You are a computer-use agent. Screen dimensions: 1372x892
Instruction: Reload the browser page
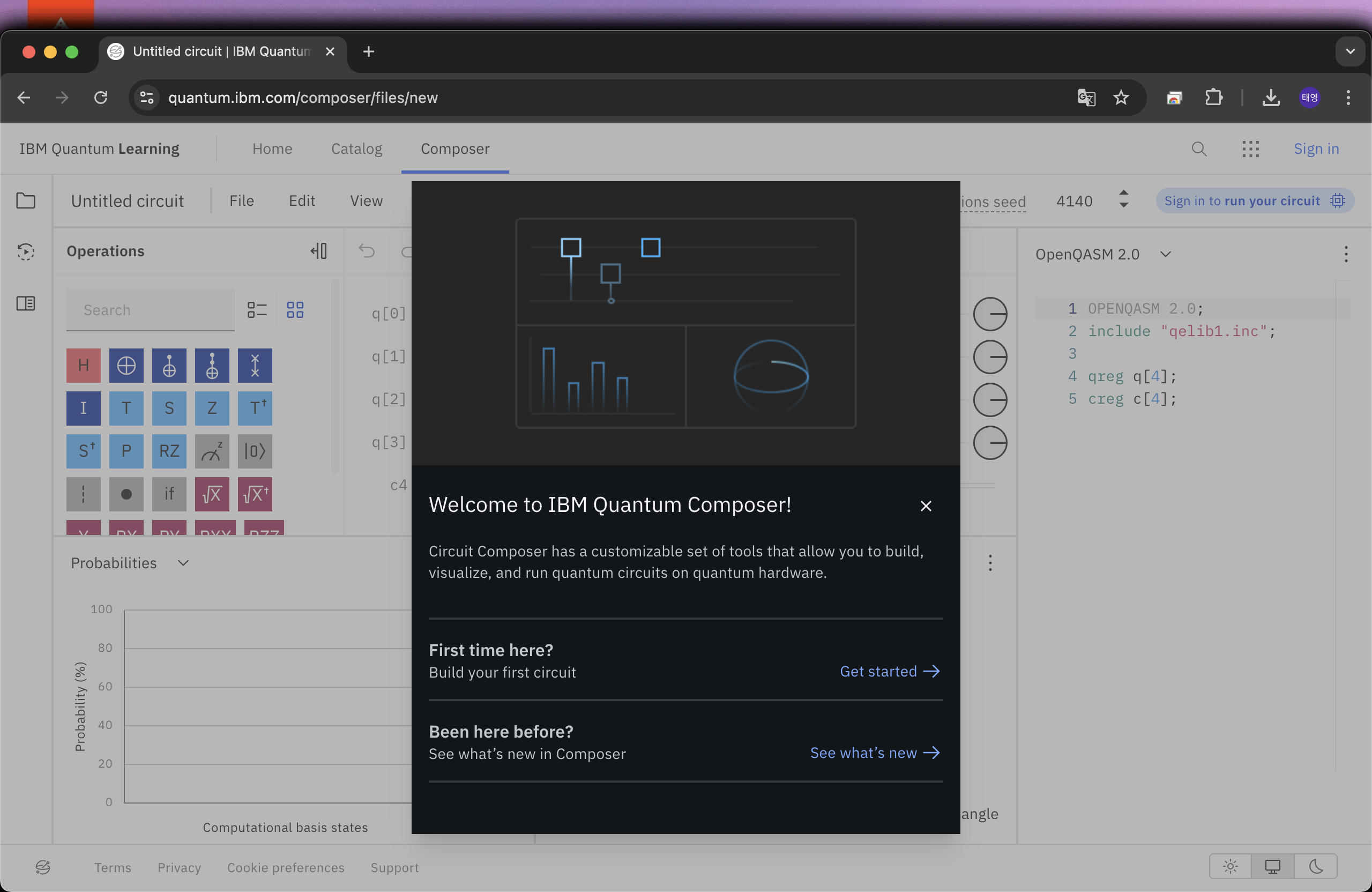(101, 98)
